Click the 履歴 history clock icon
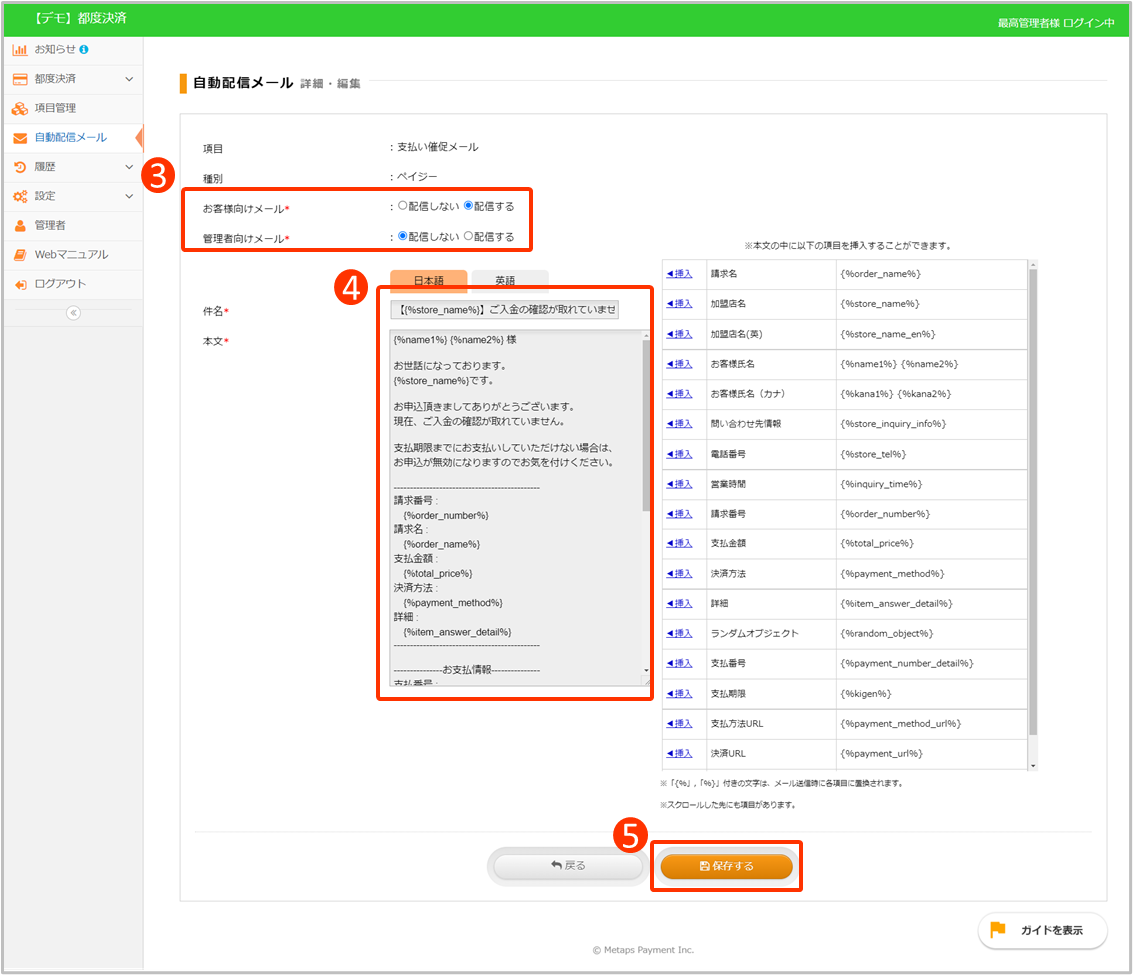1133x975 pixels. tap(20, 167)
